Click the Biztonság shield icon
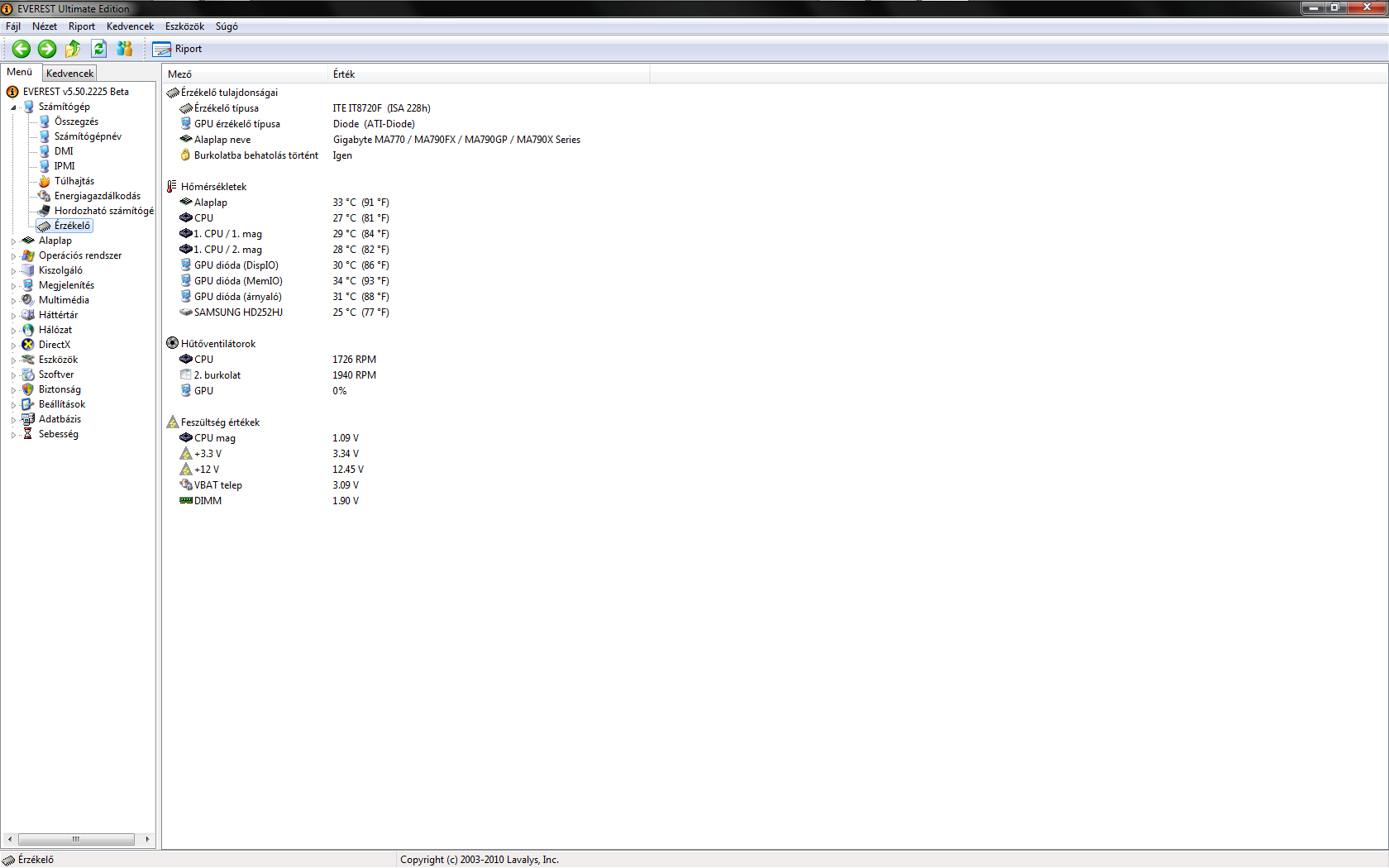This screenshot has width=1389, height=868. (x=28, y=389)
